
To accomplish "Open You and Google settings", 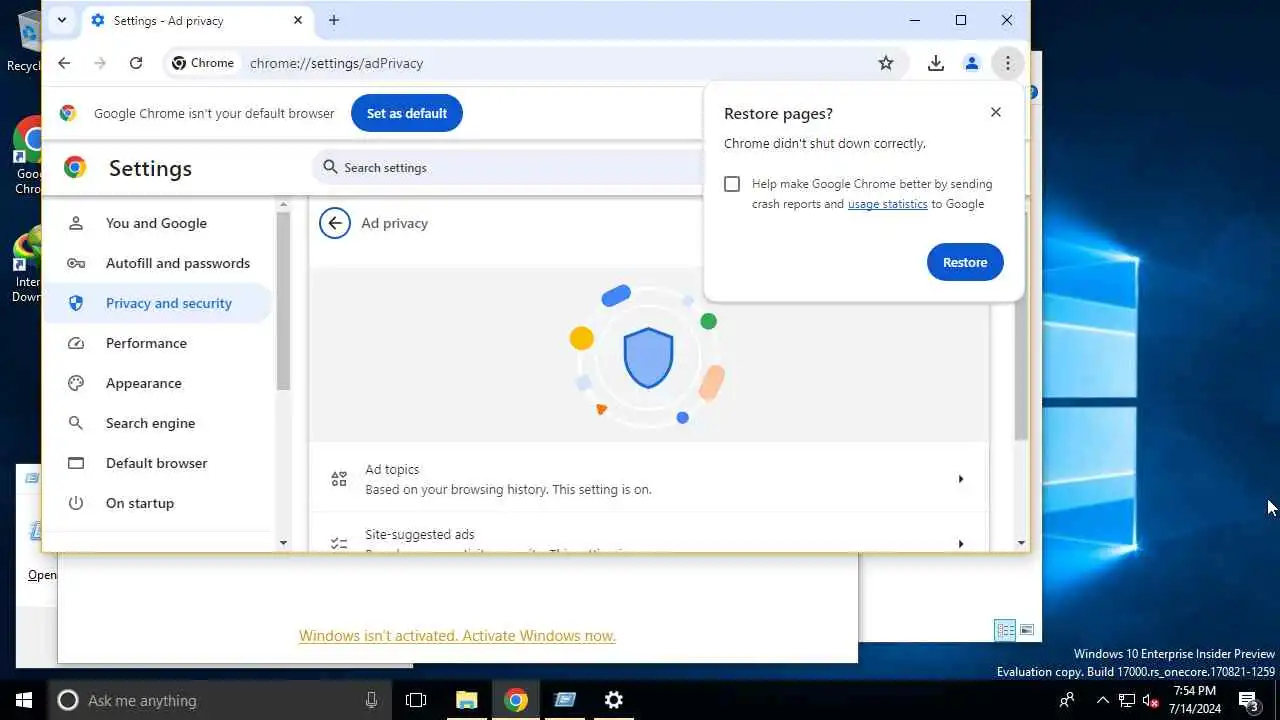I will (156, 223).
